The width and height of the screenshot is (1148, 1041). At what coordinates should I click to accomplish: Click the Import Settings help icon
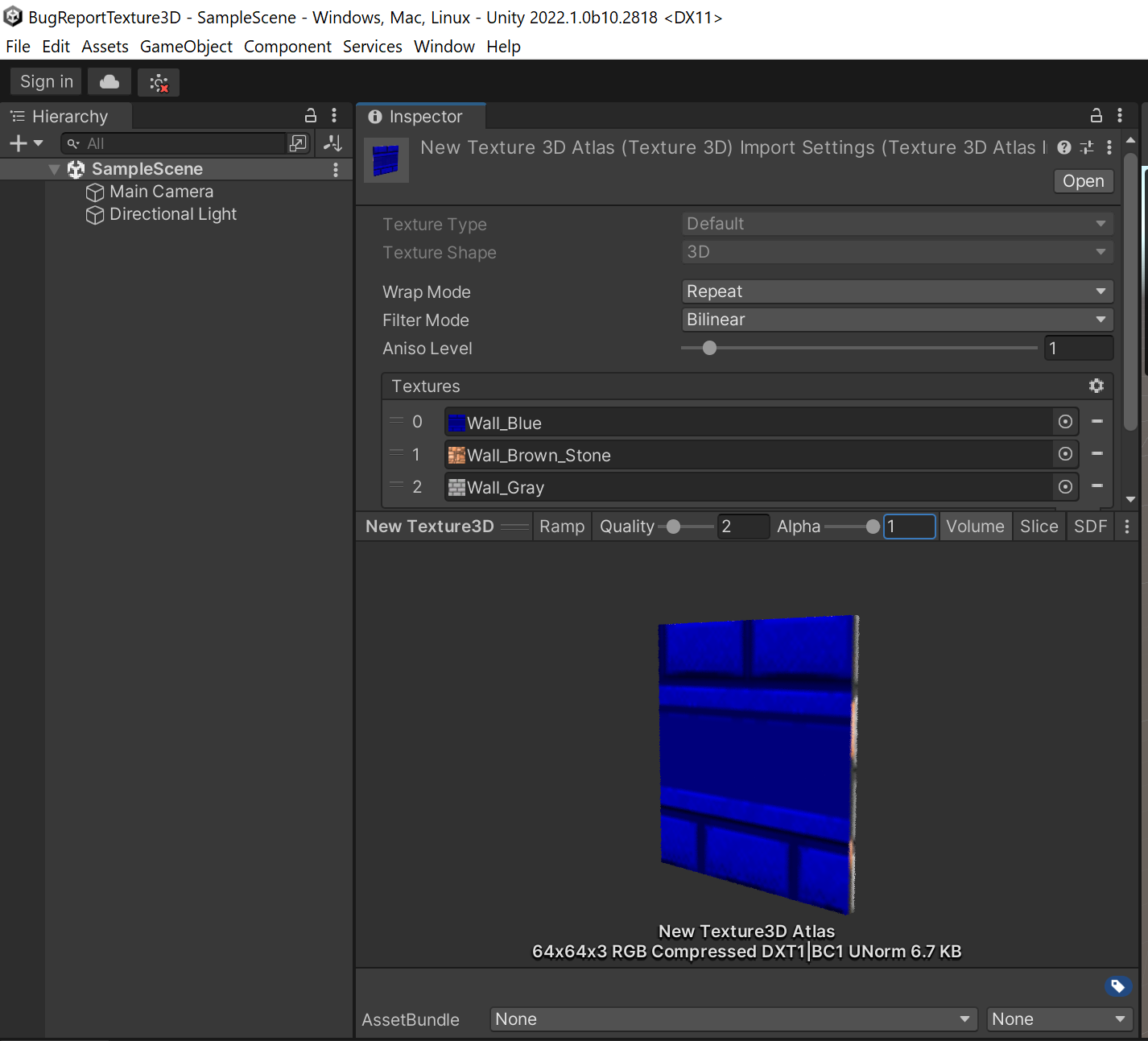click(x=1063, y=147)
